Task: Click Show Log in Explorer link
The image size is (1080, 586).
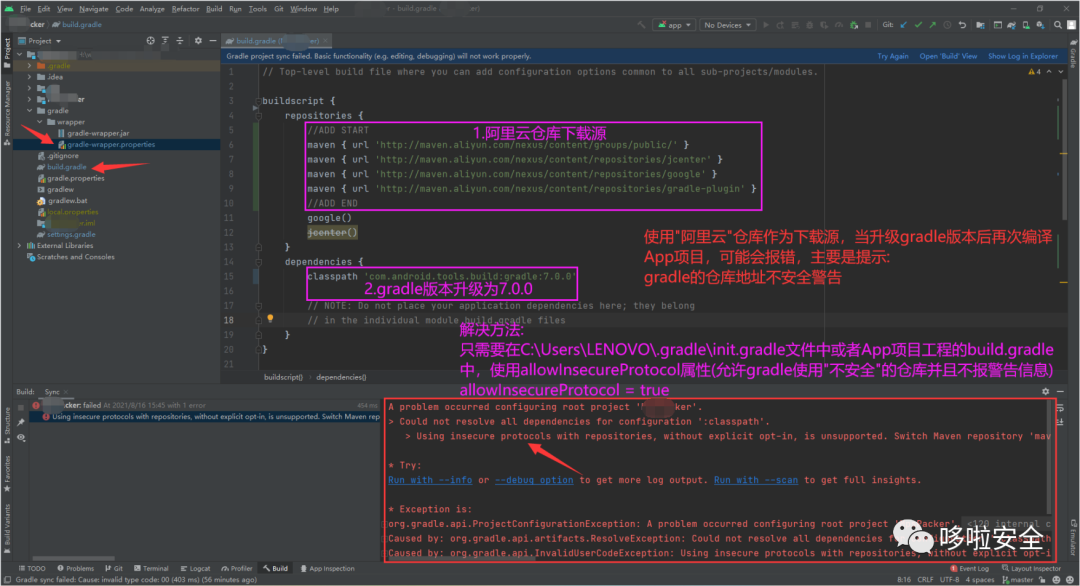Action: 1023,56
